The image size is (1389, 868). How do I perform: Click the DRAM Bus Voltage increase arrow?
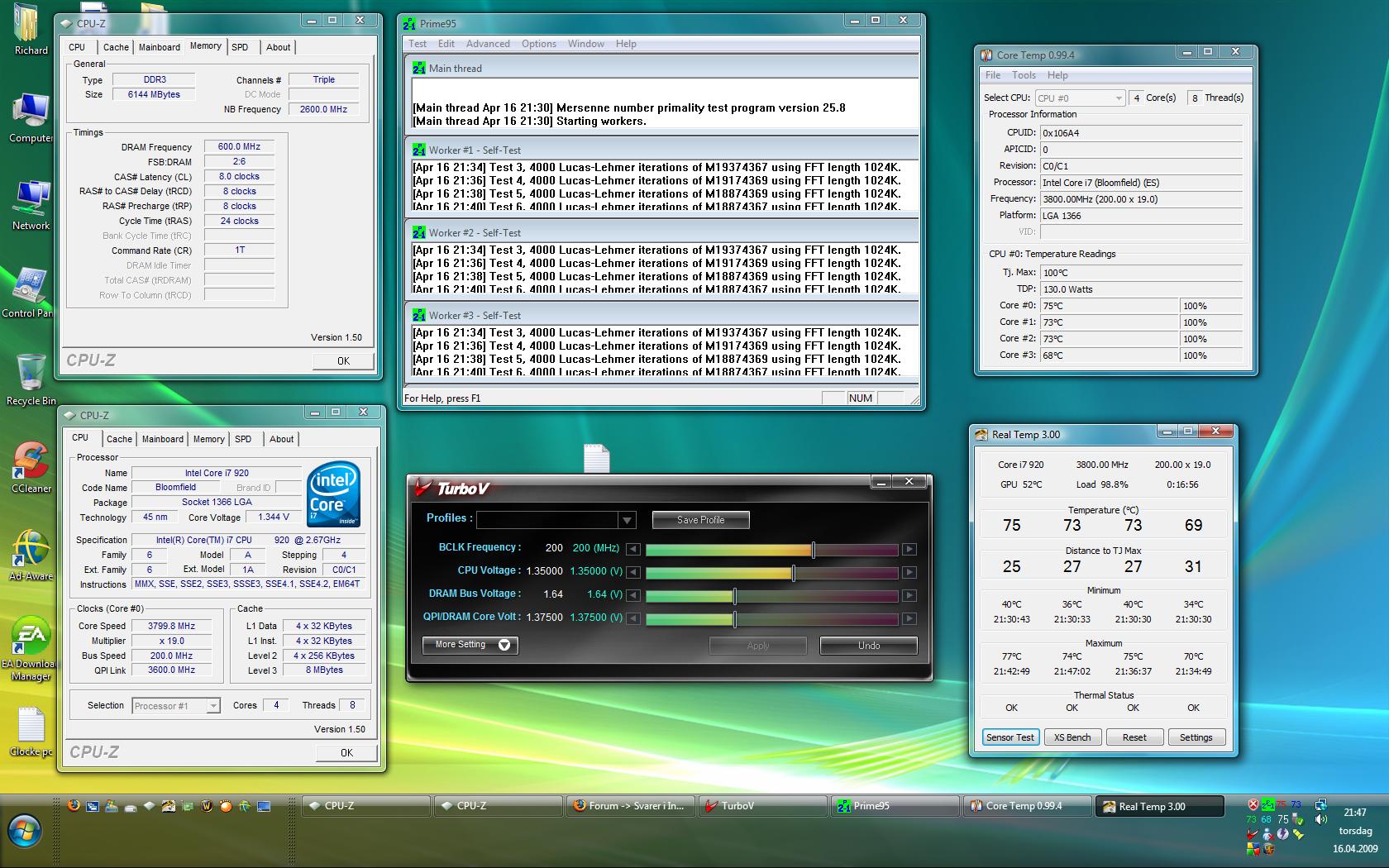[909, 595]
